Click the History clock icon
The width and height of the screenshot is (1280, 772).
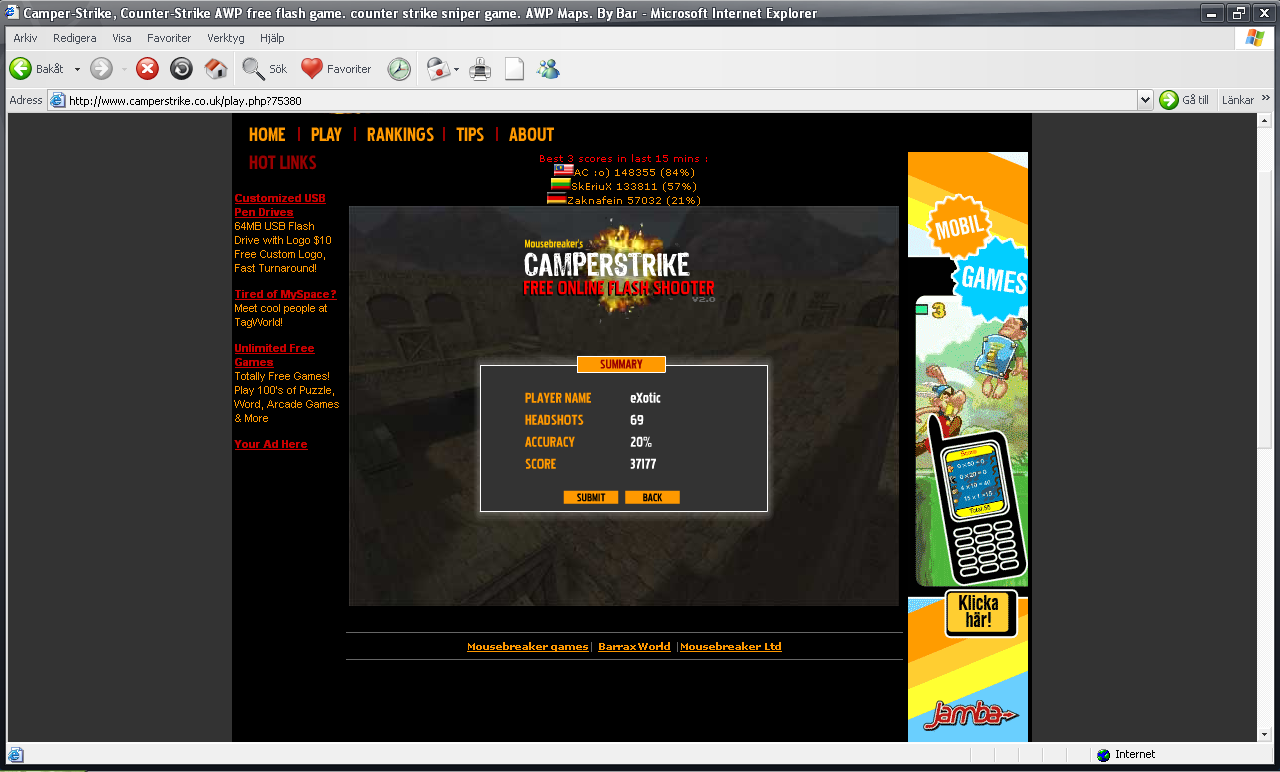tap(399, 69)
